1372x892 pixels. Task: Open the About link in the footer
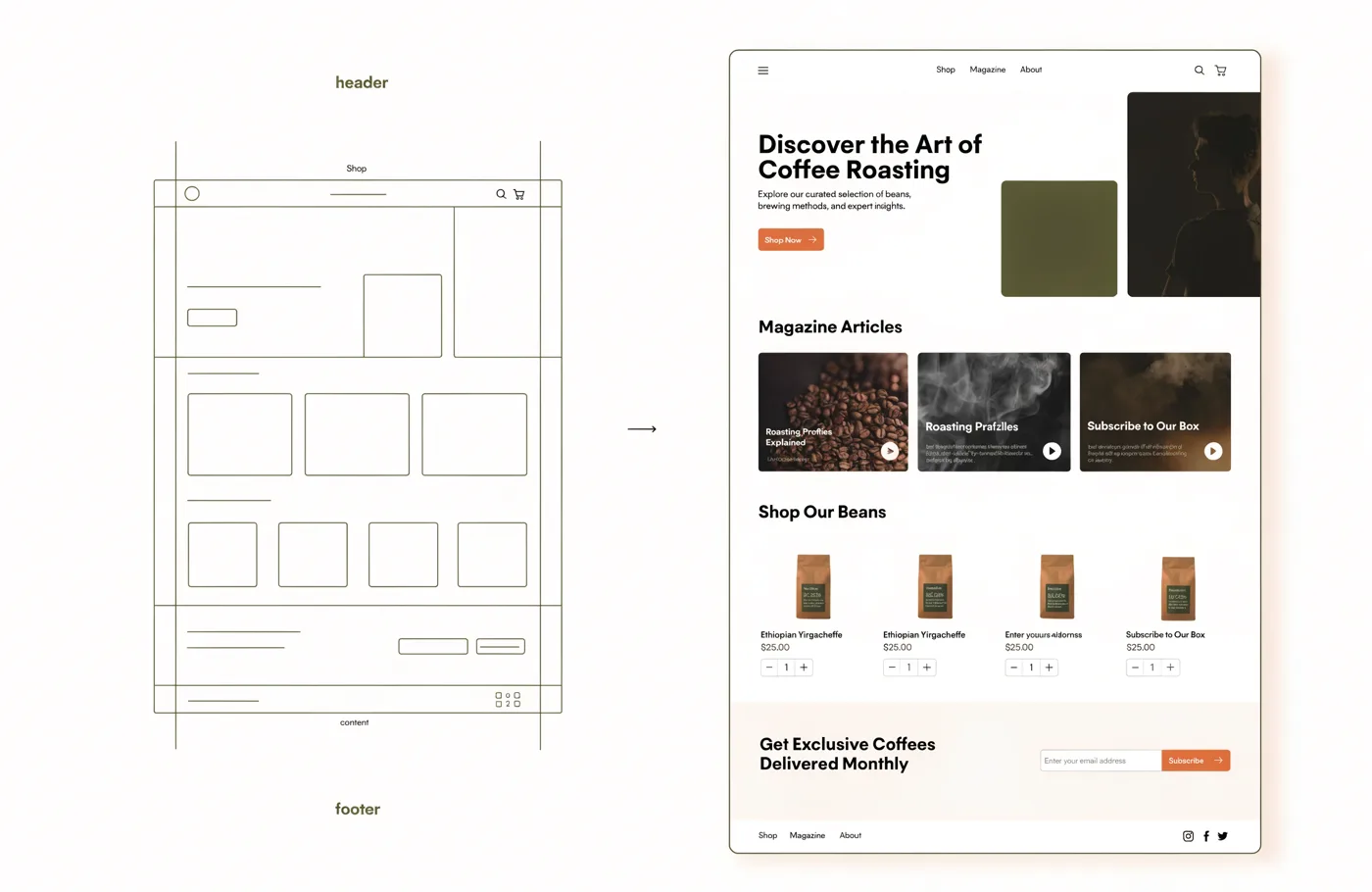851,835
